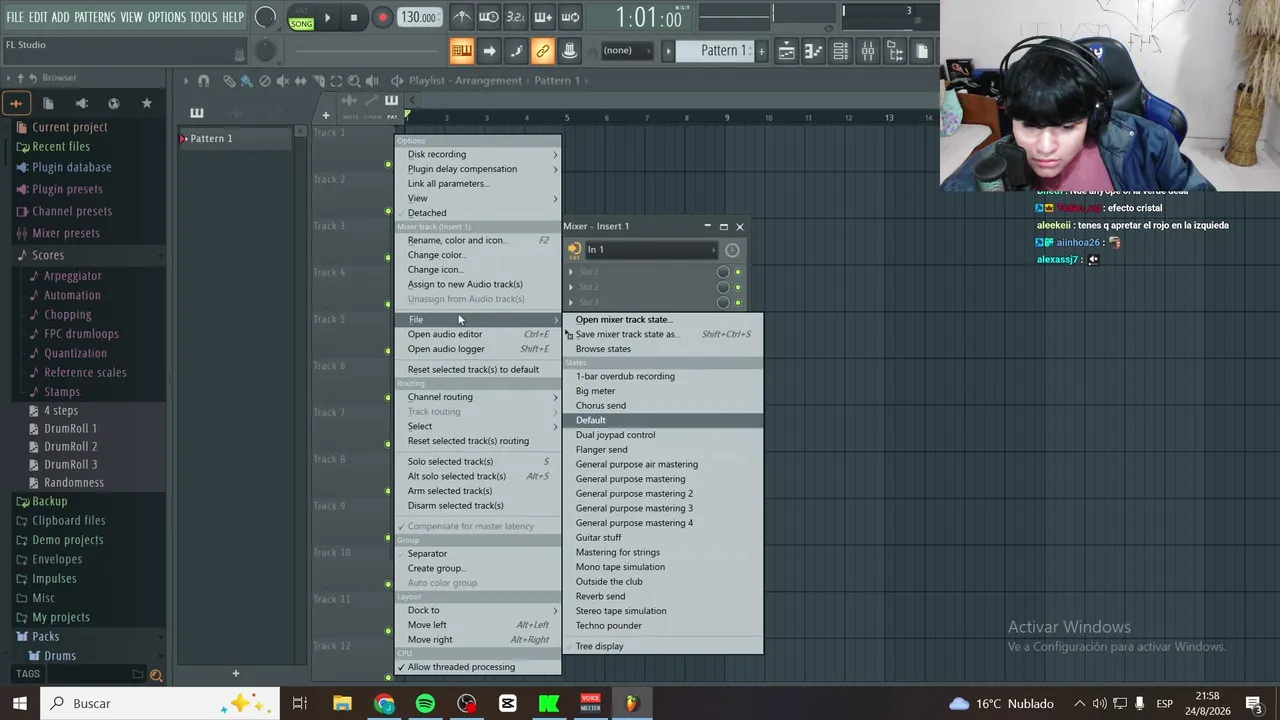Image resolution: width=1280 pixels, height=720 pixels.
Task: Open the FILE menu
Action: point(15,17)
